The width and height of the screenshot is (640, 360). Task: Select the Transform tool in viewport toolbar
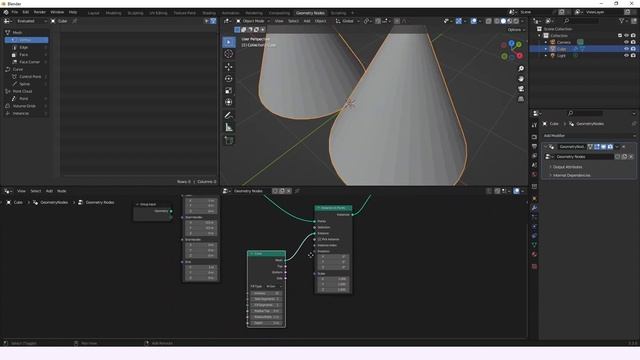(x=229, y=102)
